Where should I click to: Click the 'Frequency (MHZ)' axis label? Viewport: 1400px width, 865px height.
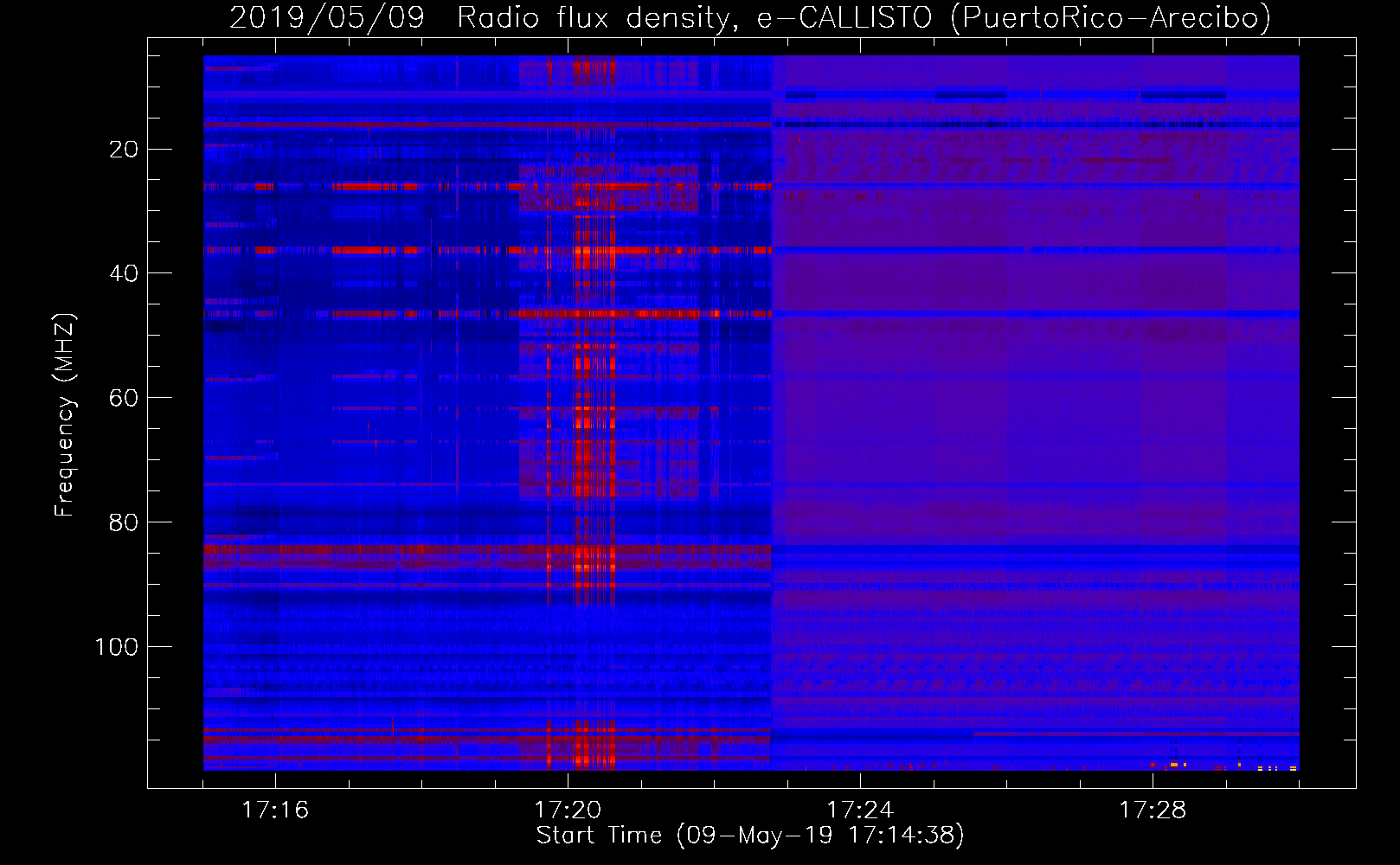65,415
